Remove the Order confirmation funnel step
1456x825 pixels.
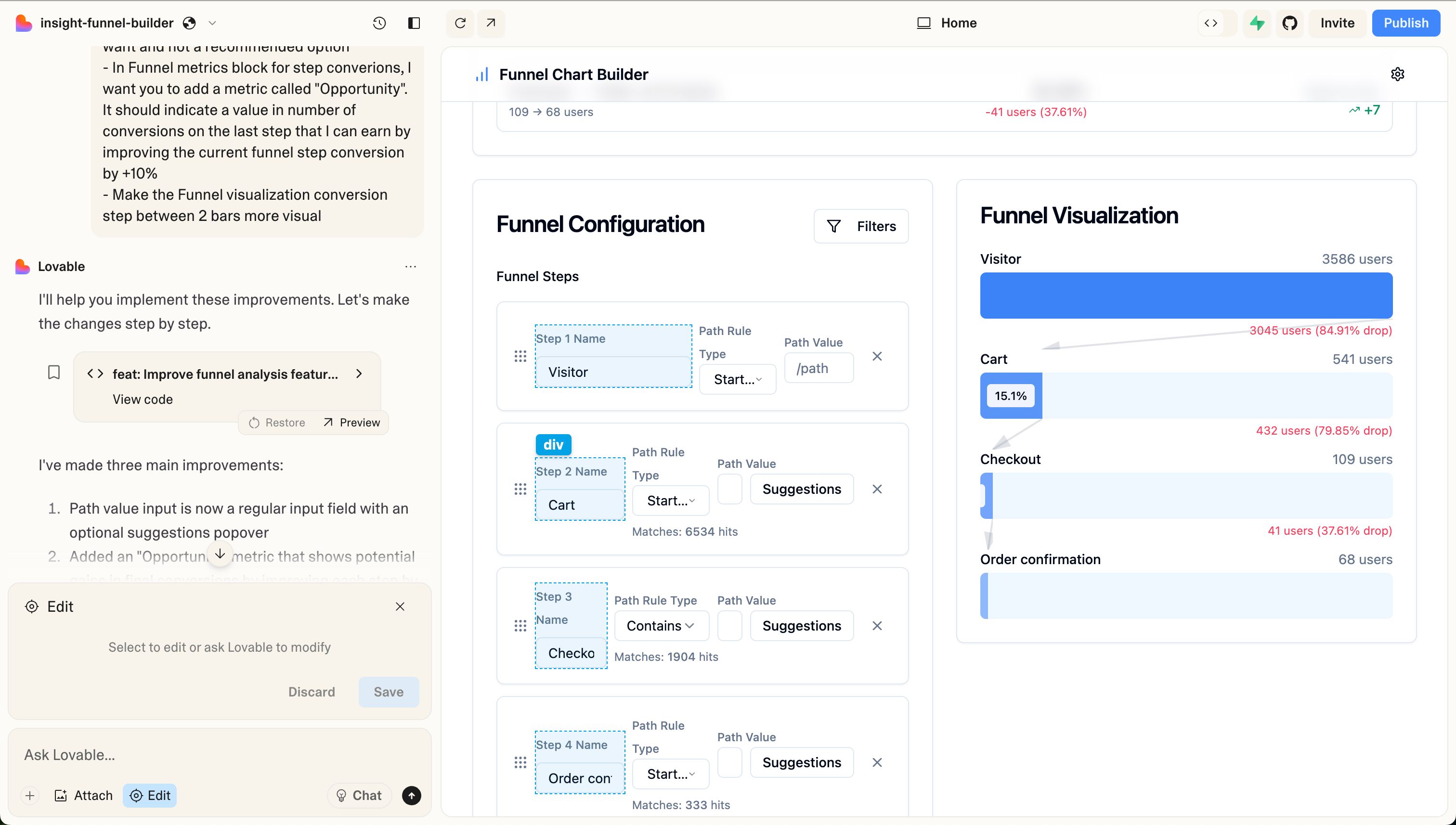(877, 763)
